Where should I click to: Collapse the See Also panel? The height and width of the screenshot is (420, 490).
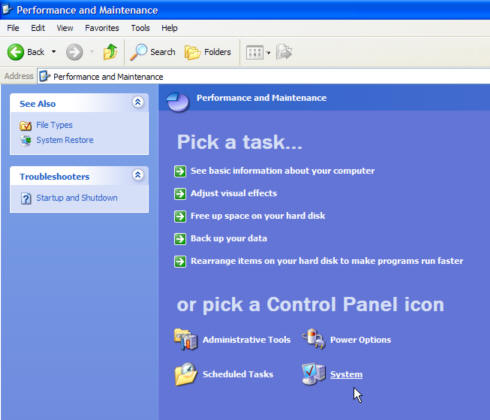point(138,102)
